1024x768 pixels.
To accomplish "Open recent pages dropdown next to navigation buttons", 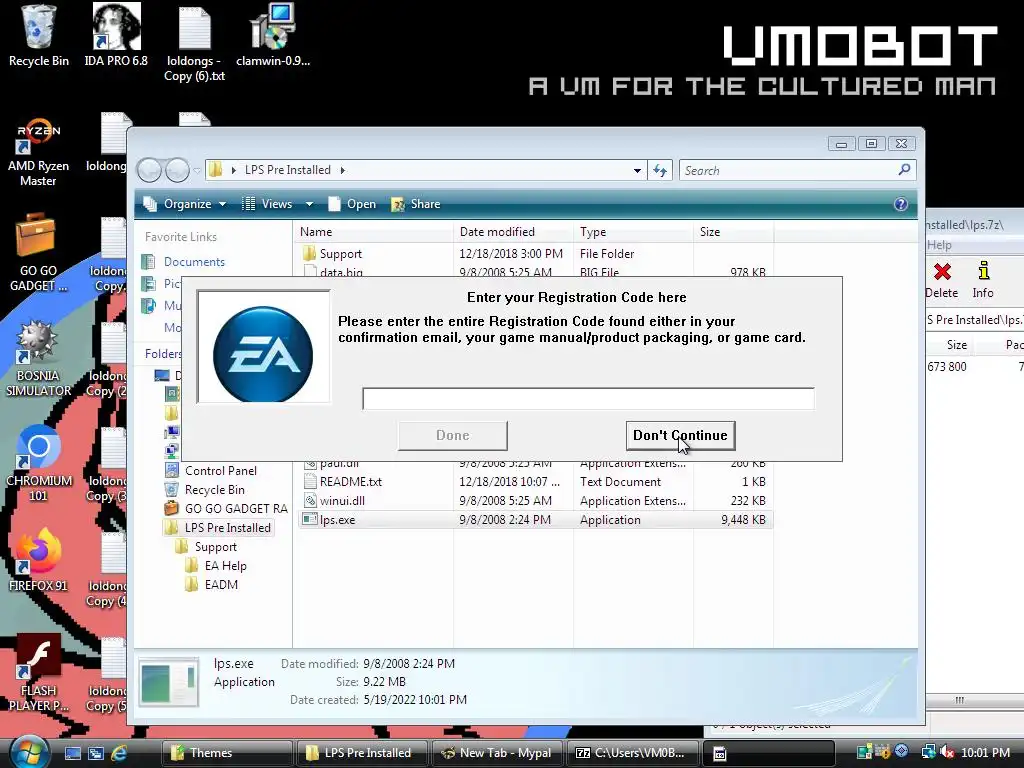I will [197, 170].
